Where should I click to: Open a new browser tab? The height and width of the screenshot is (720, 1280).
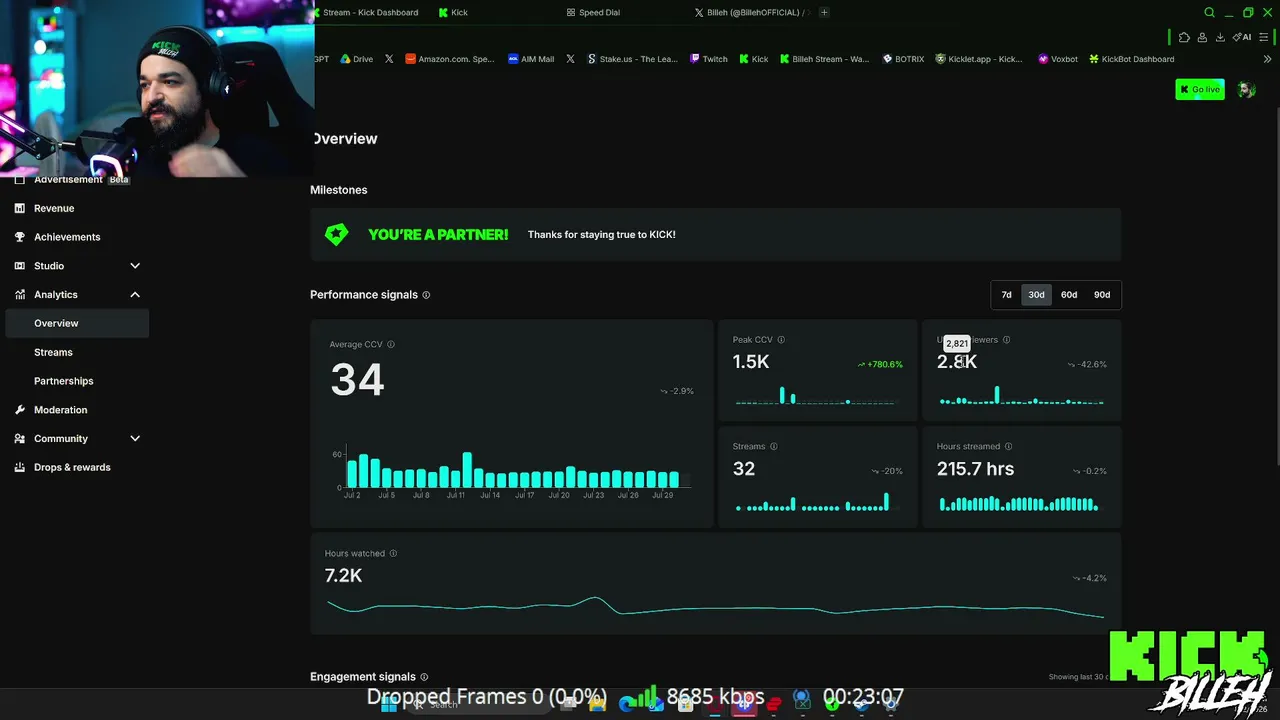point(824,12)
